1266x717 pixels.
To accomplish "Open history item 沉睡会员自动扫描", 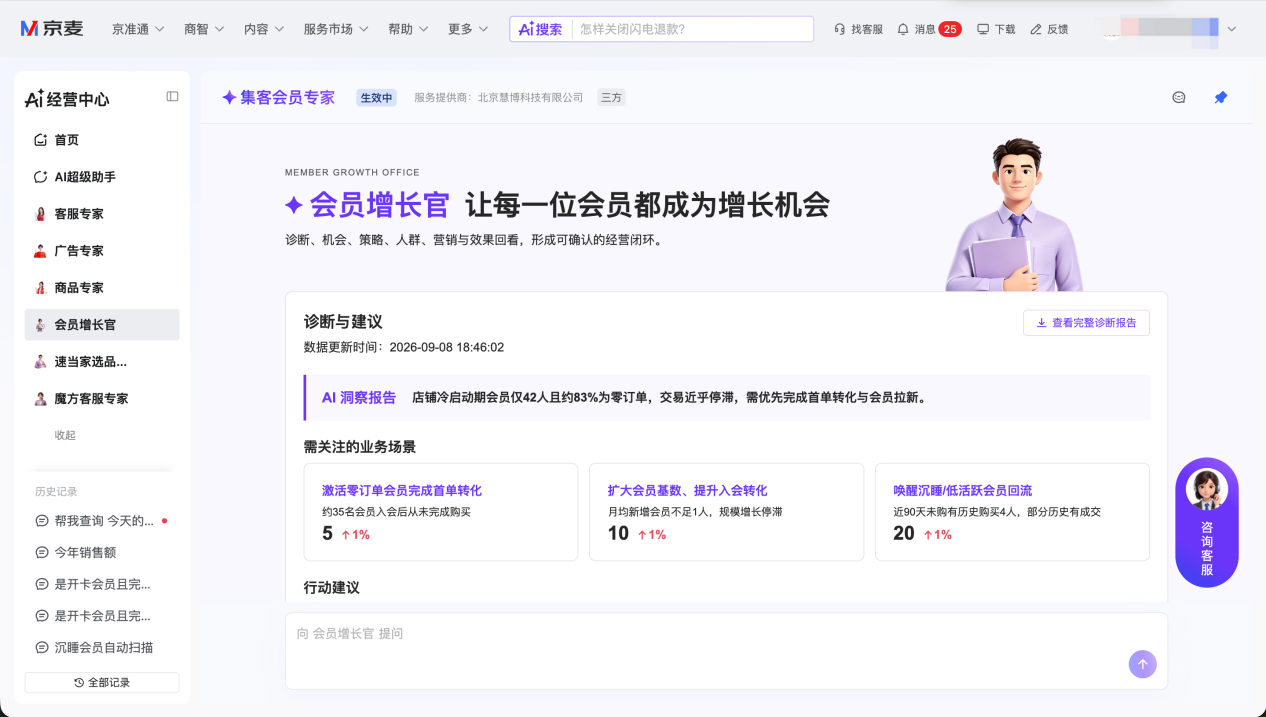I will (x=102, y=647).
